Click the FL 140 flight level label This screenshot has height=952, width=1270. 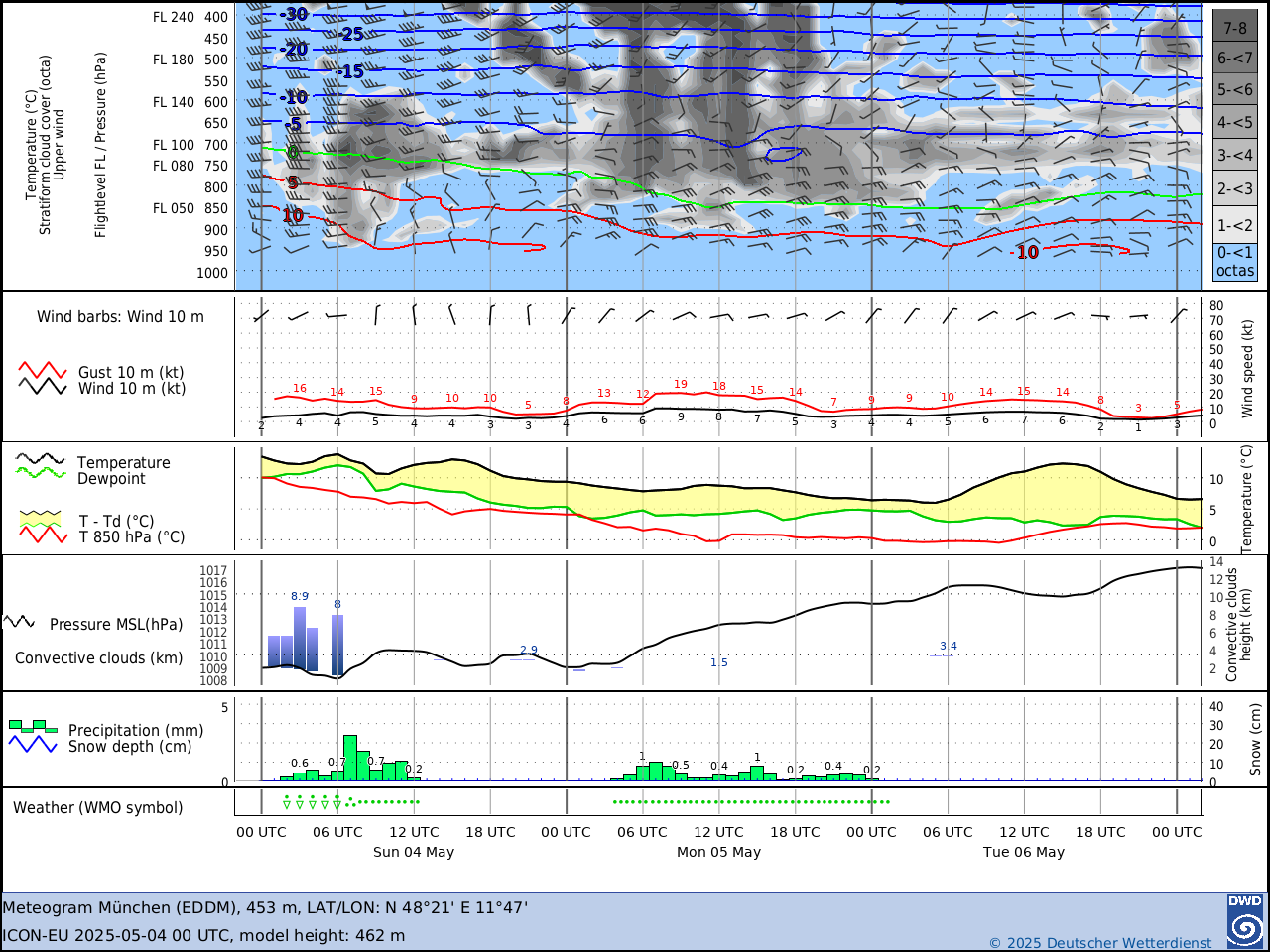[174, 102]
